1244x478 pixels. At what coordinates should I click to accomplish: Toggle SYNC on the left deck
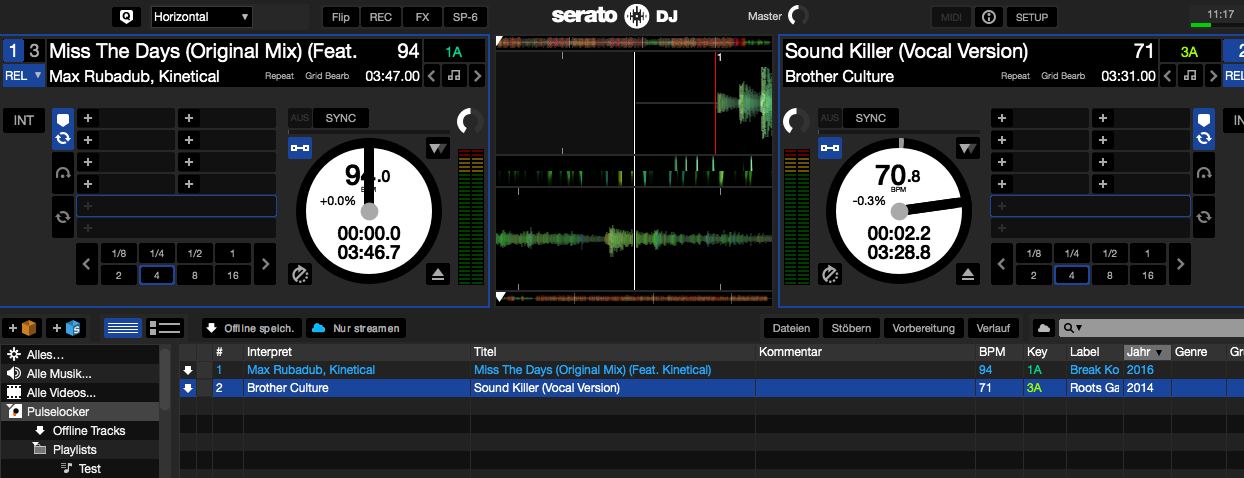(x=340, y=118)
